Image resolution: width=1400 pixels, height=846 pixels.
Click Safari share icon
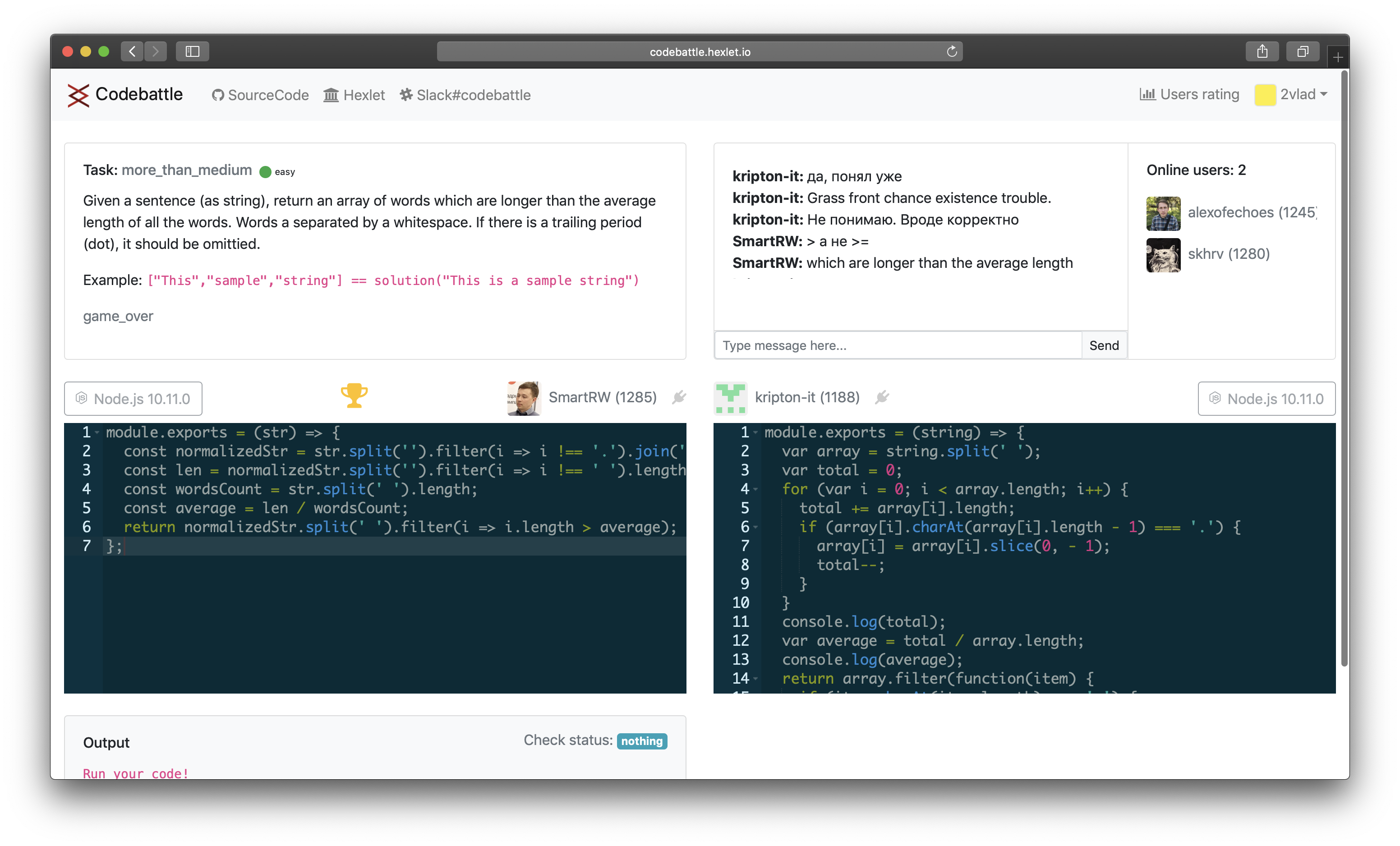tap(1262, 52)
